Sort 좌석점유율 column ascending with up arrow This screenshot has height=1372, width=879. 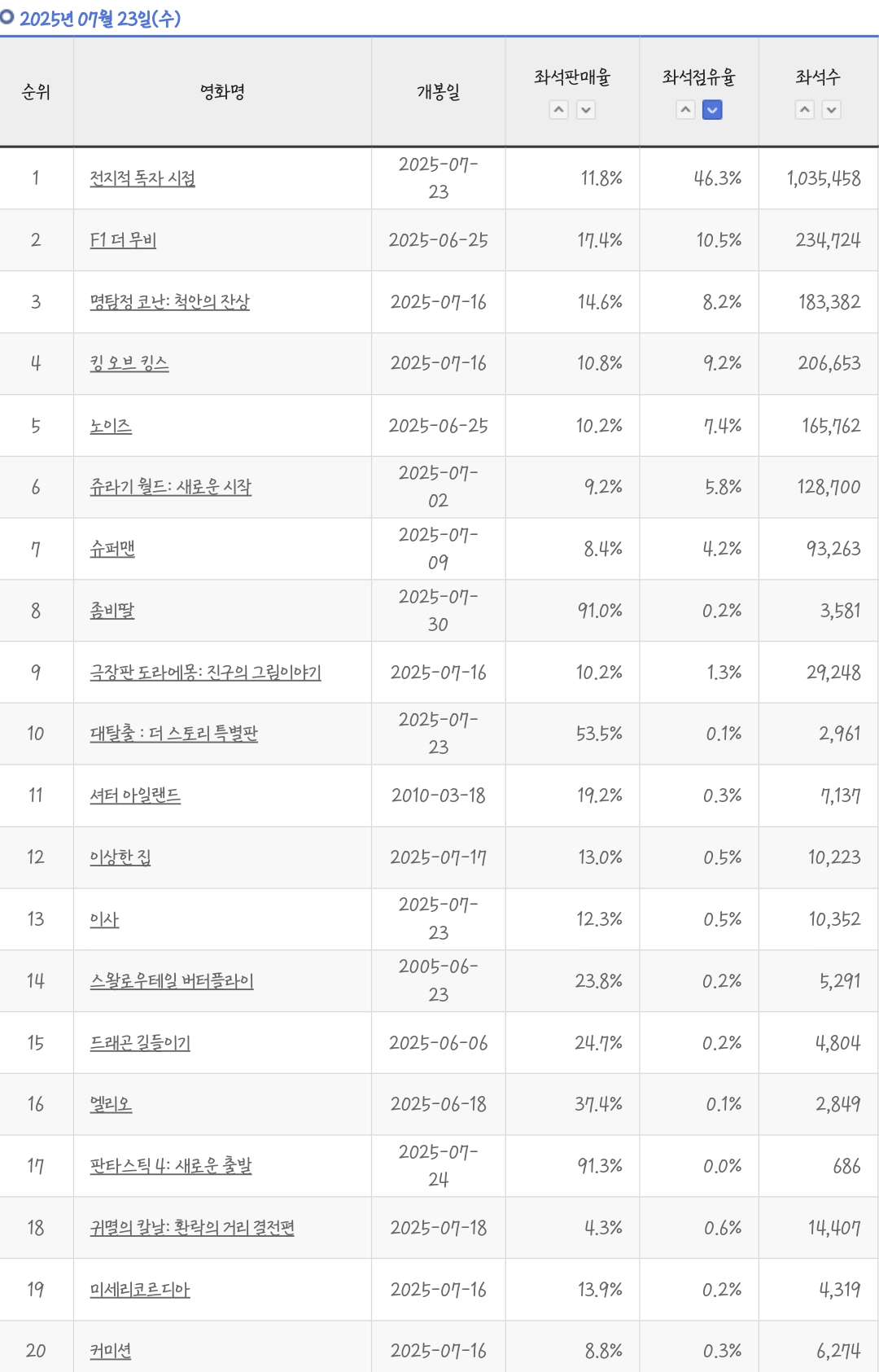(x=686, y=109)
